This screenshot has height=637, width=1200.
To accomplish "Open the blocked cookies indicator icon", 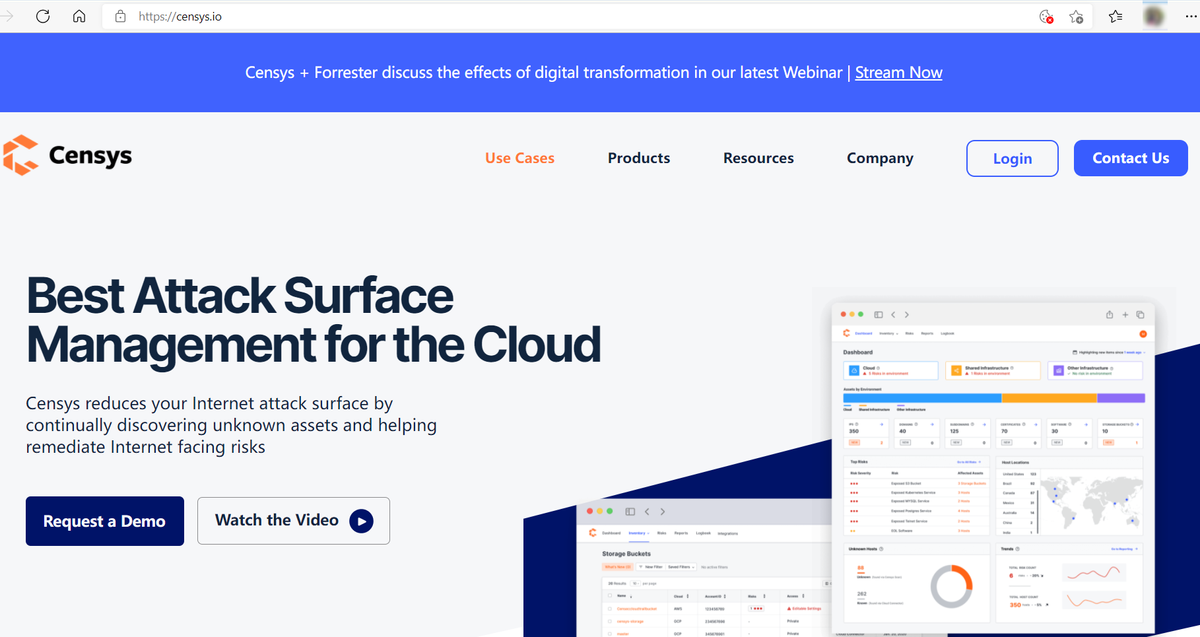I will pos(1046,16).
